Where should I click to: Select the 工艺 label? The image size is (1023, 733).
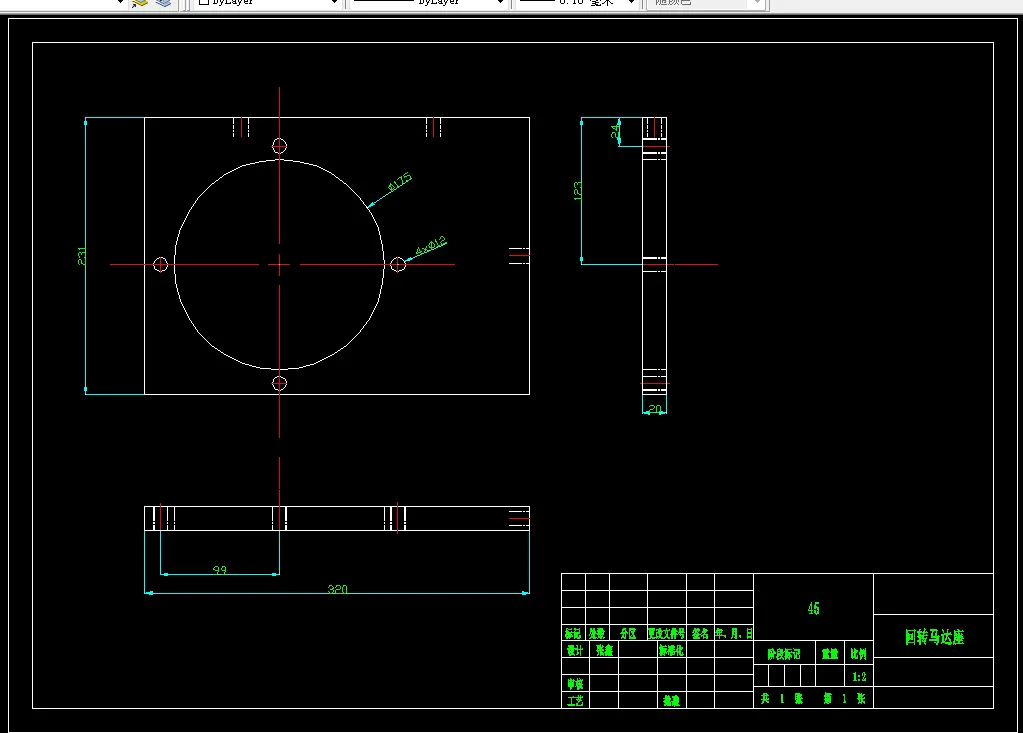[x=575, y=701]
